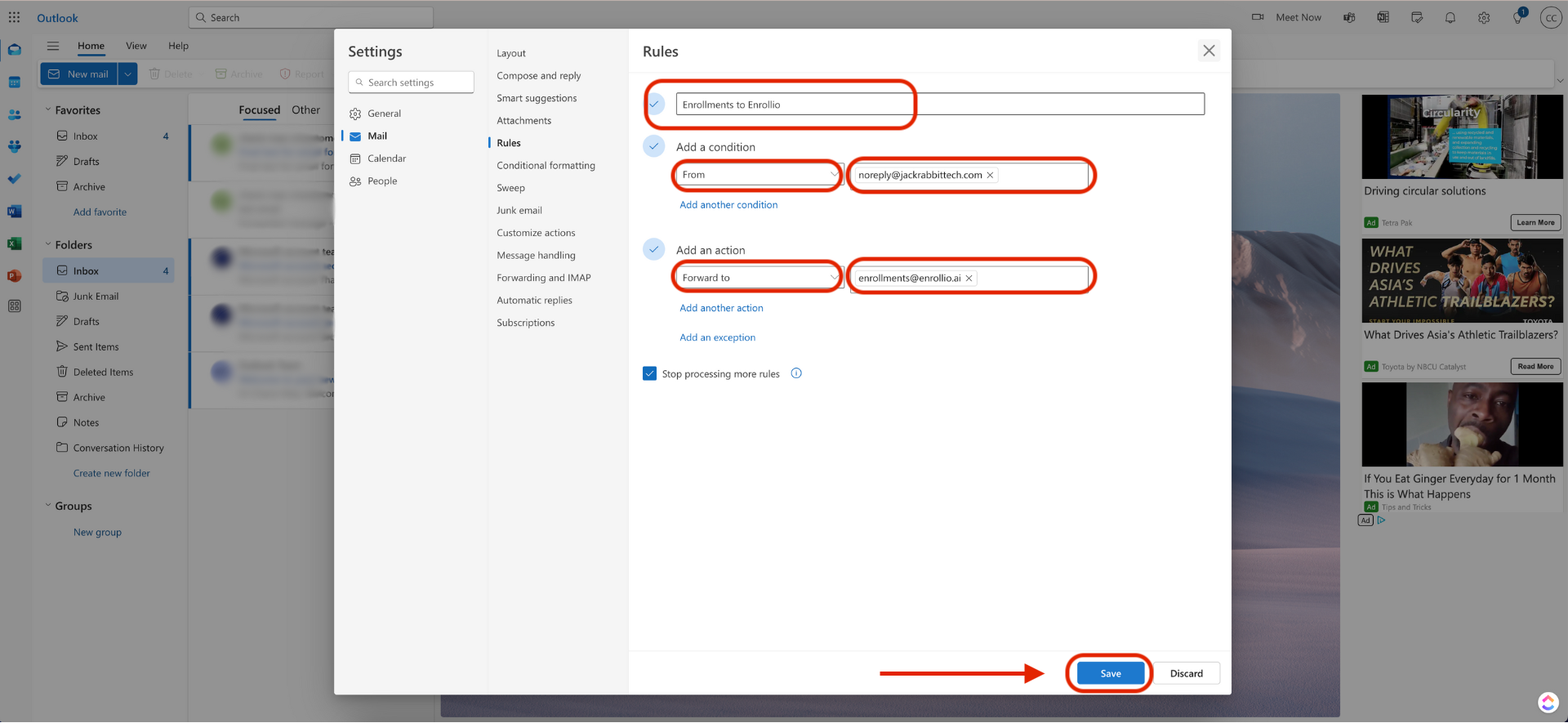Open the Home ribbon tab

(x=91, y=46)
